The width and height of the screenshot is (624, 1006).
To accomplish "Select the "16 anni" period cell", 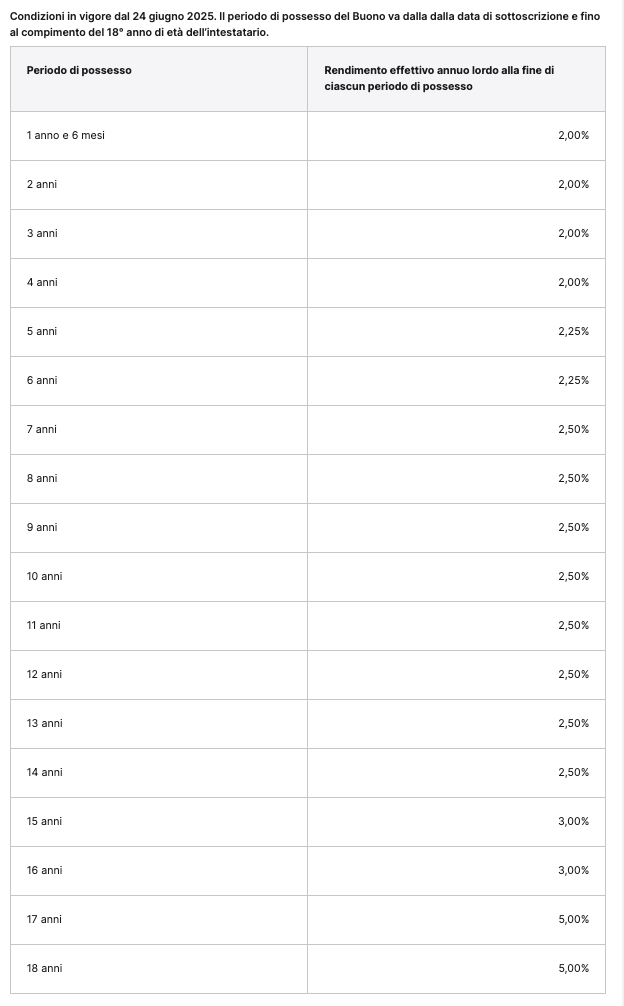I will (x=44, y=870).
